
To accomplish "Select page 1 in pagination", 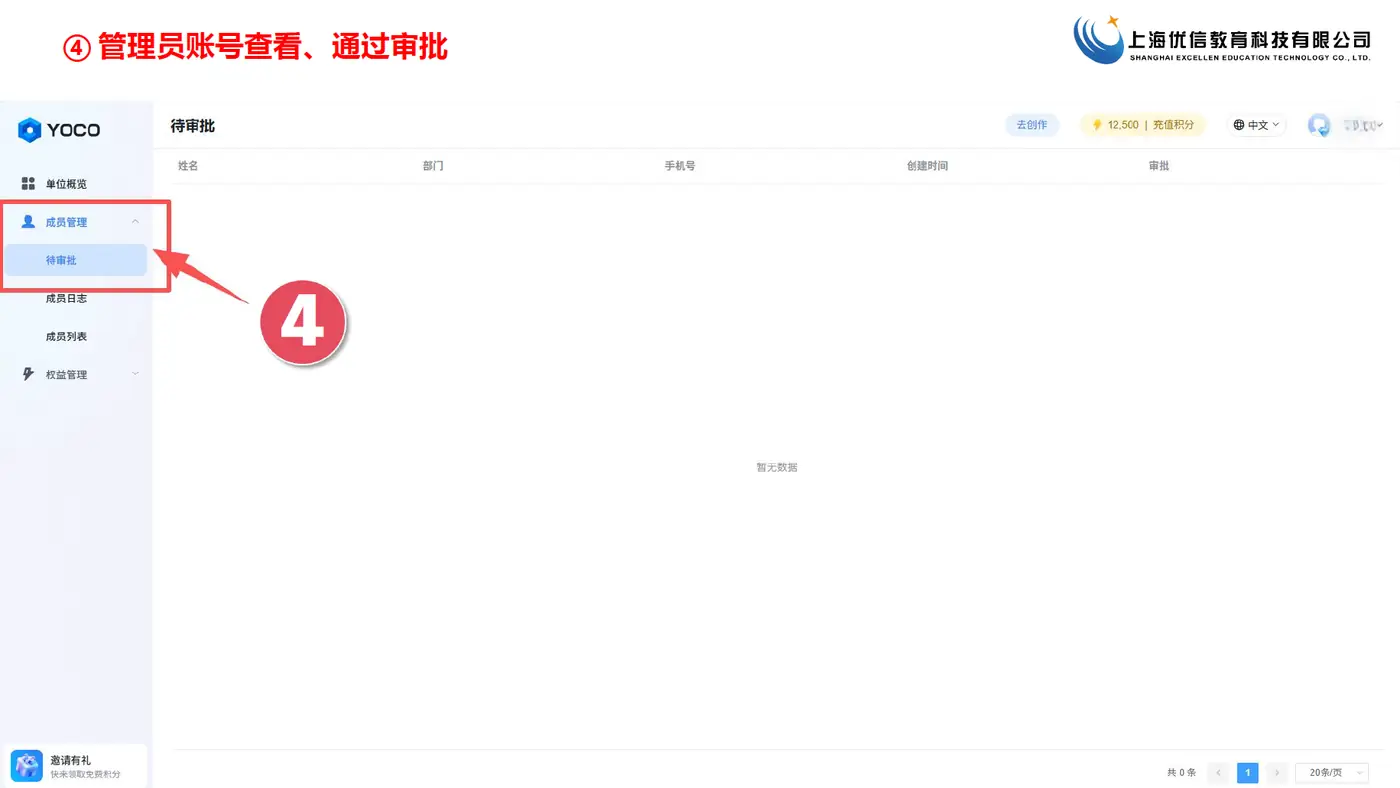I will coord(1247,772).
